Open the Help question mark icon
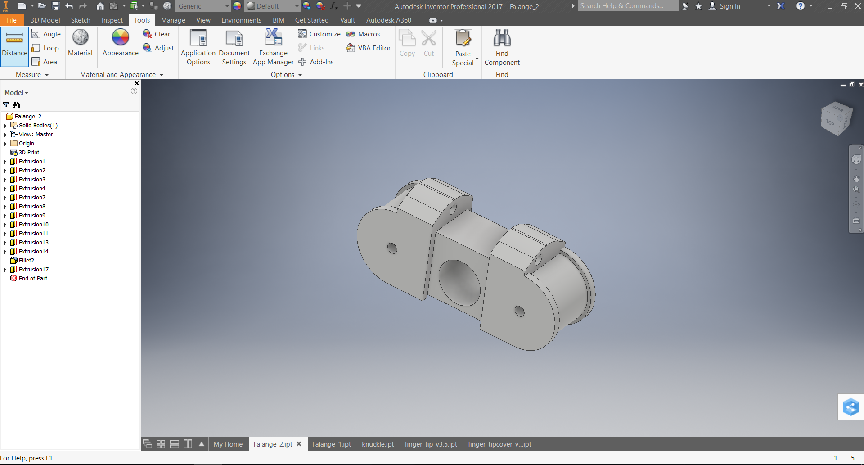This screenshot has width=864, height=465. 800,6
